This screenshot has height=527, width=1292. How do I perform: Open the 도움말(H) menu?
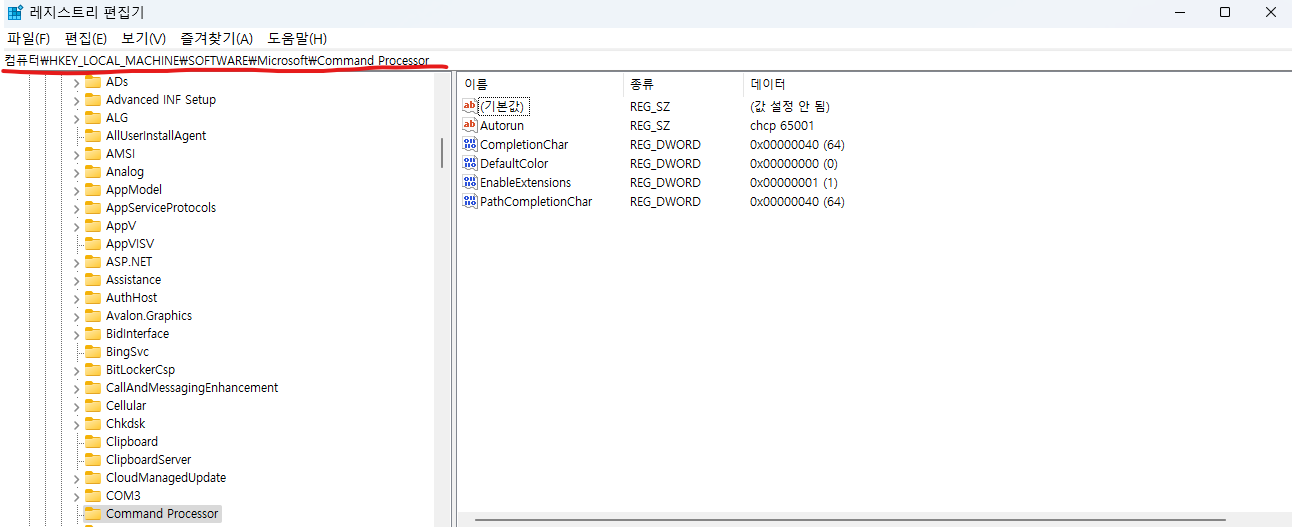pyautogui.click(x=297, y=38)
